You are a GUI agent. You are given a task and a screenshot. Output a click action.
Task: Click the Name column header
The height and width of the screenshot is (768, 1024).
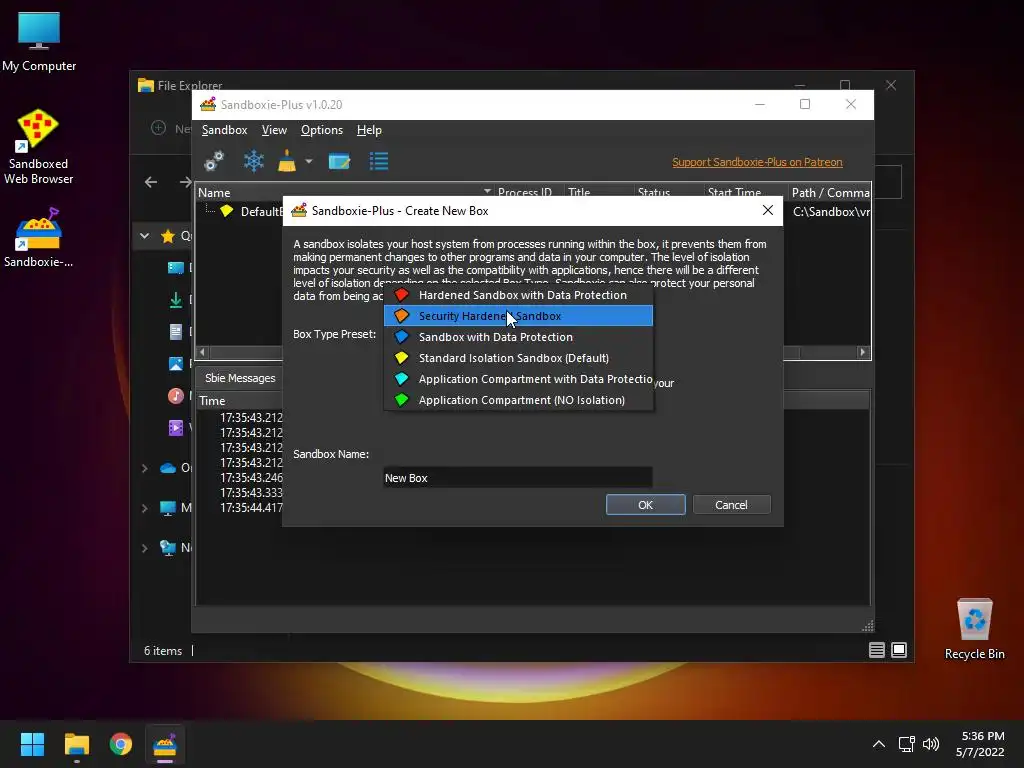point(214,193)
